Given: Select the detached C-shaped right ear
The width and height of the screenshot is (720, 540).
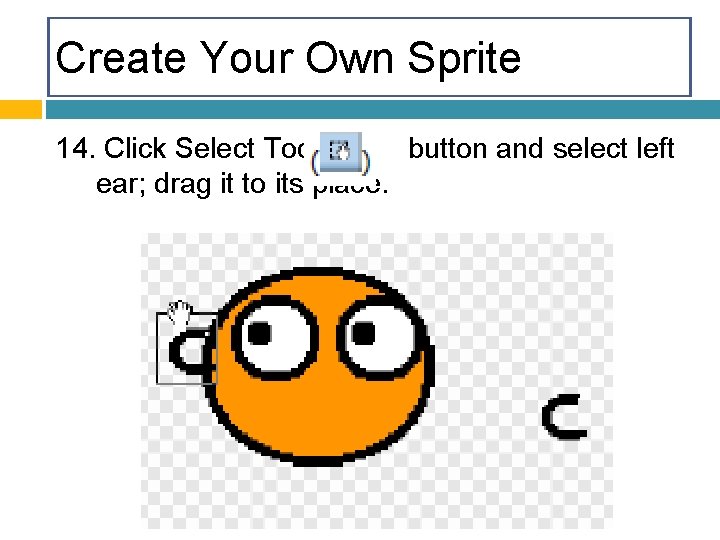Looking at the screenshot, I should click(x=564, y=416).
